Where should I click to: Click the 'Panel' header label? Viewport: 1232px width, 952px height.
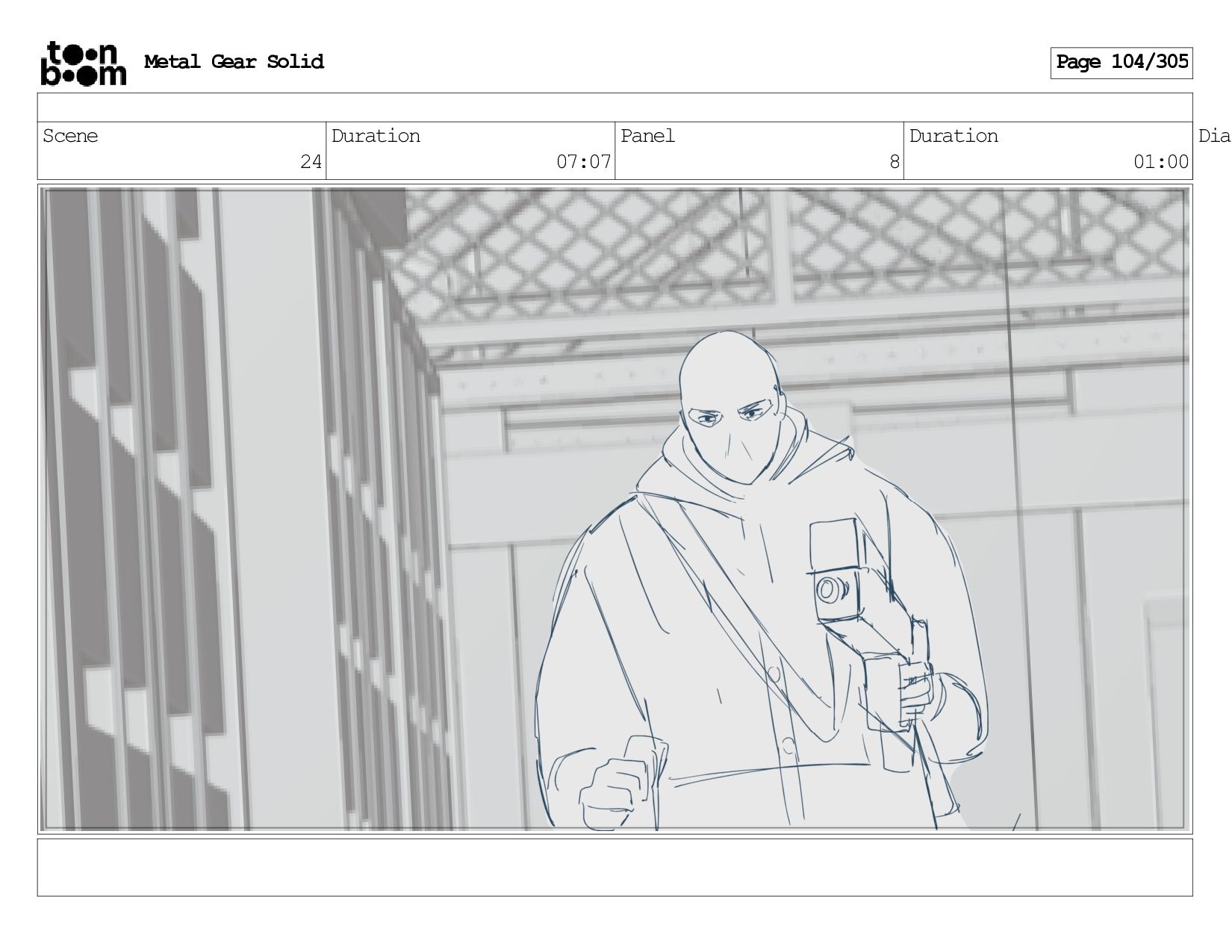647,136
